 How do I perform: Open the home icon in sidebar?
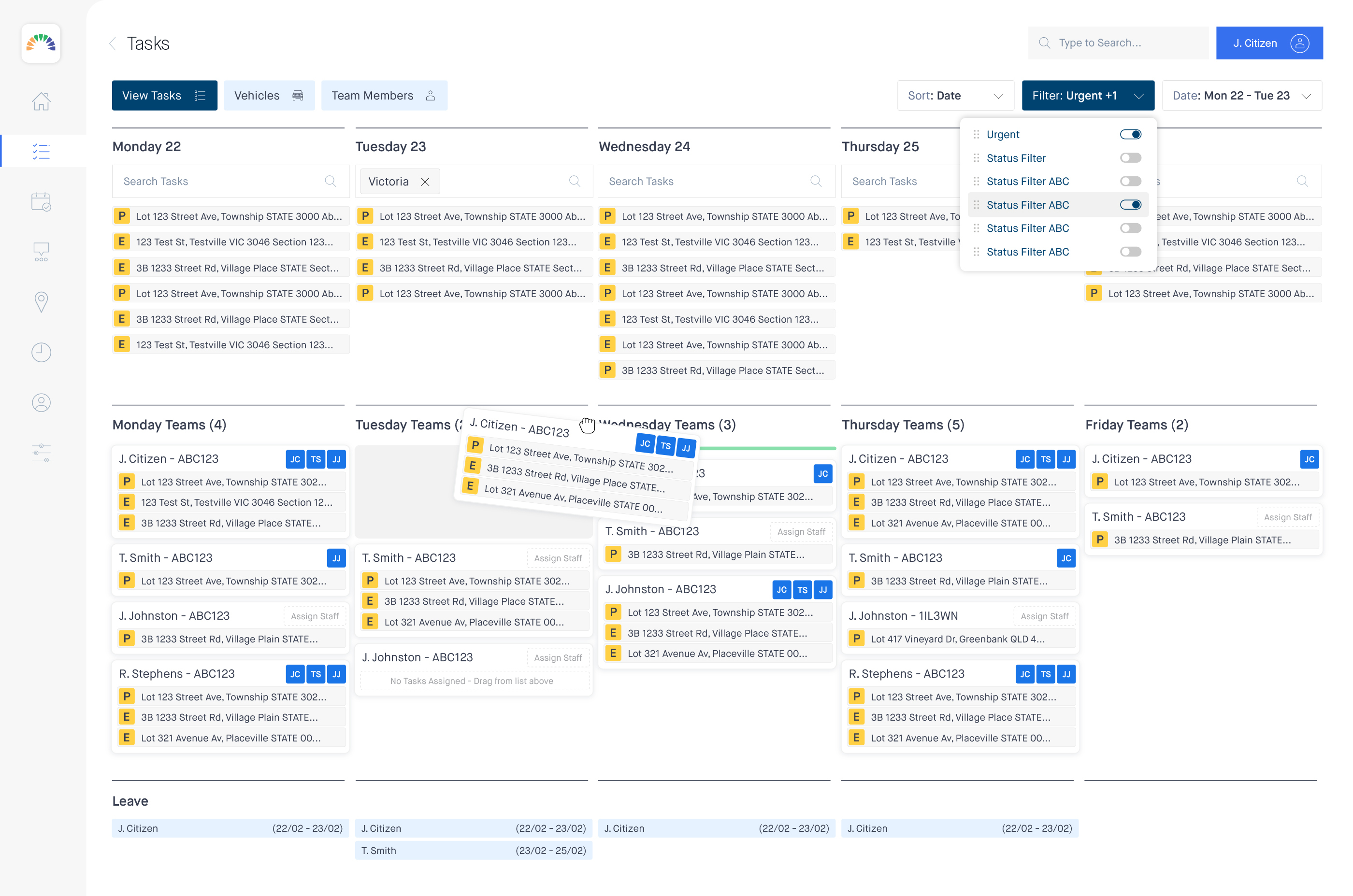click(x=41, y=102)
